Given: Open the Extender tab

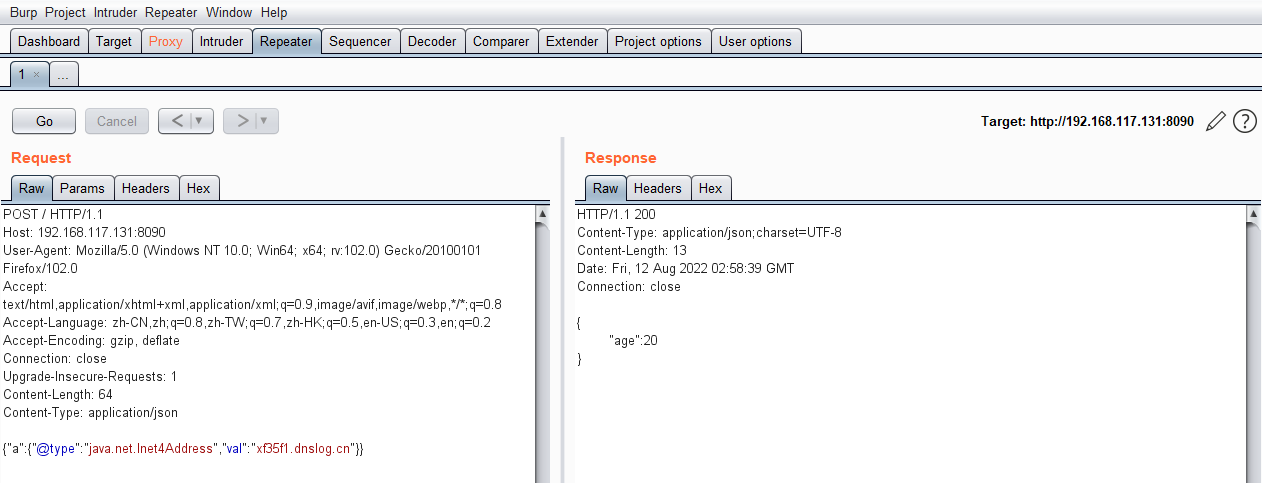Looking at the screenshot, I should point(572,41).
